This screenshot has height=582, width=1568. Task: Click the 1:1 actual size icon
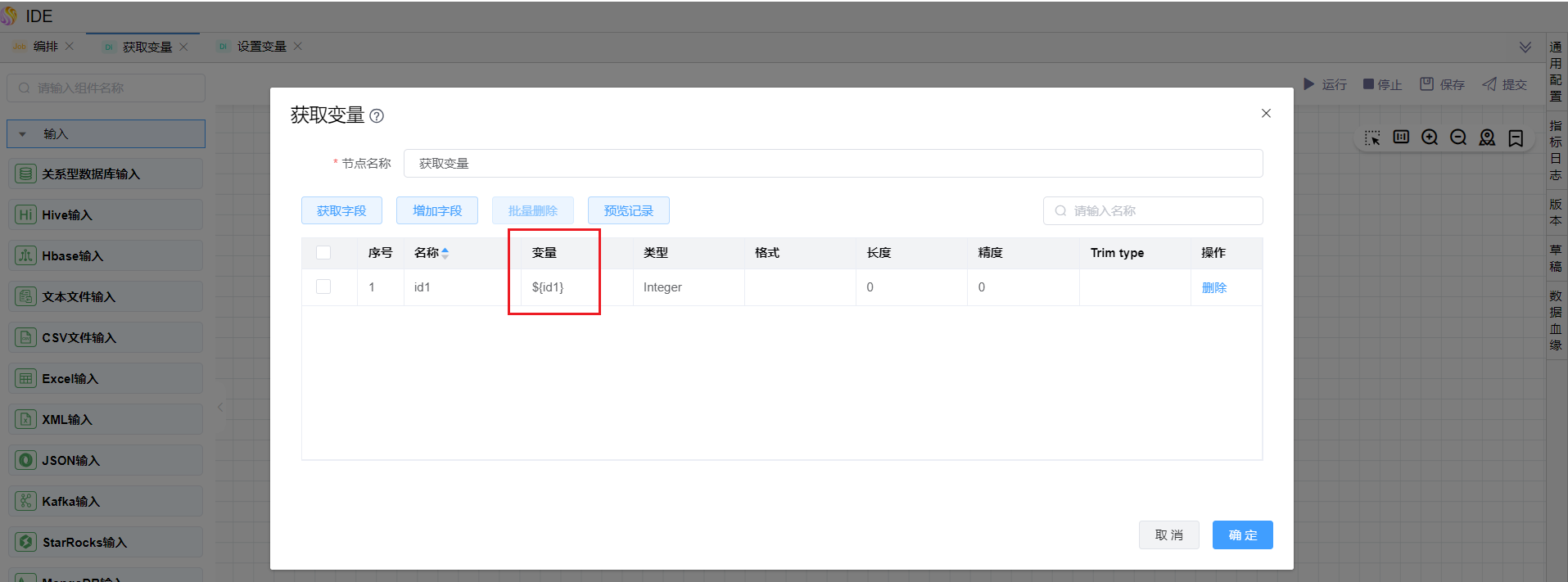point(1401,138)
